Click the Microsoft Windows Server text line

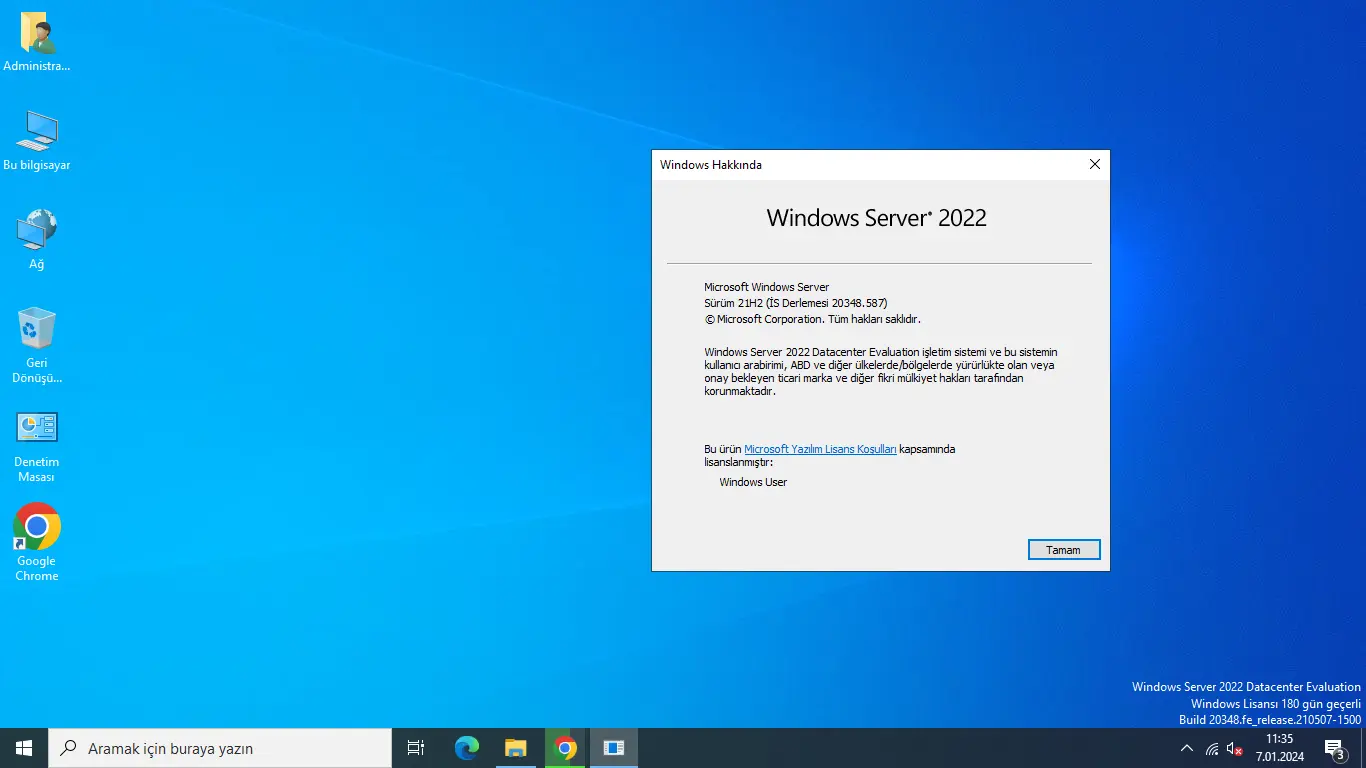click(767, 287)
